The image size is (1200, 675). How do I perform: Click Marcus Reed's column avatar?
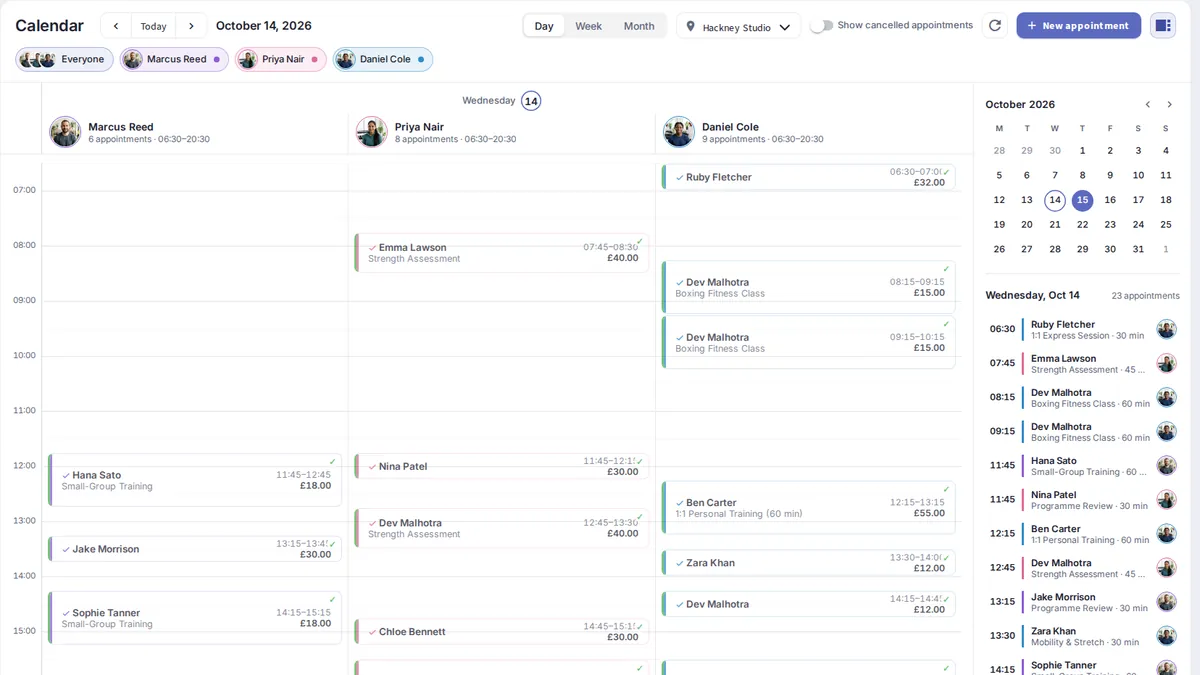click(x=65, y=132)
